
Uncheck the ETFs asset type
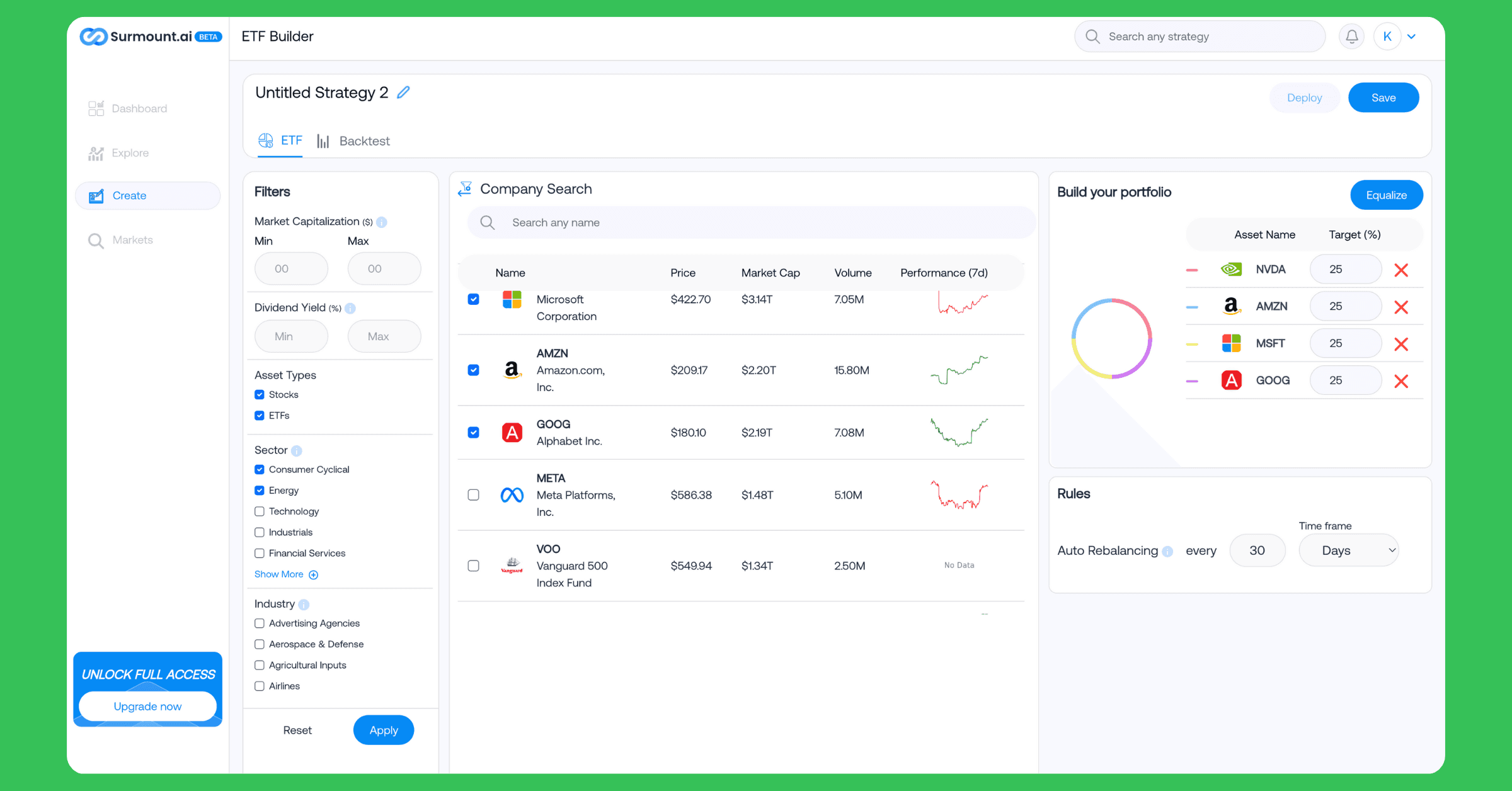260,416
